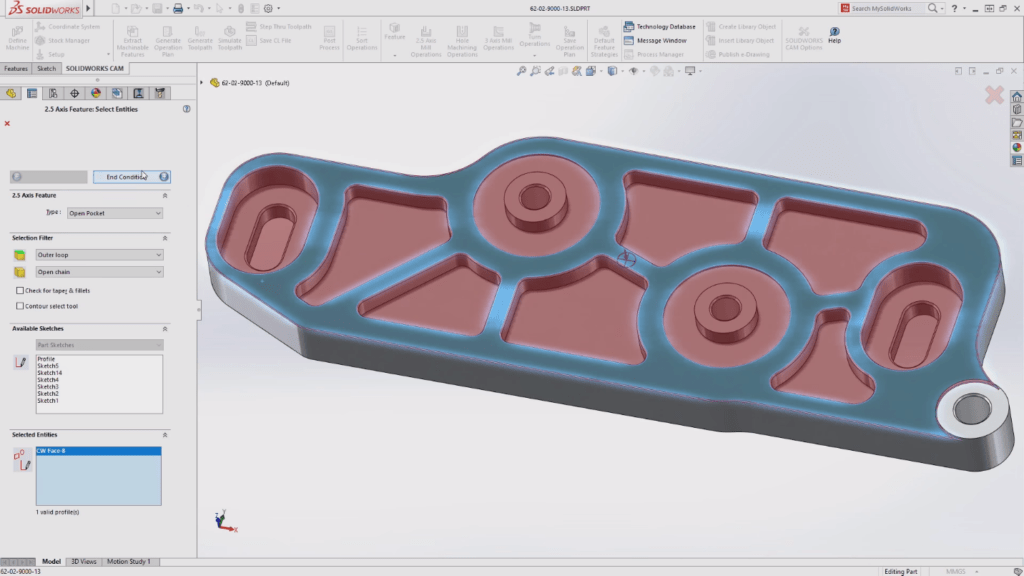Click the 2.5 Axis Mill Operations icon
Image resolution: width=1024 pixels, height=576 pixels.
pyautogui.click(x=425, y=35)
